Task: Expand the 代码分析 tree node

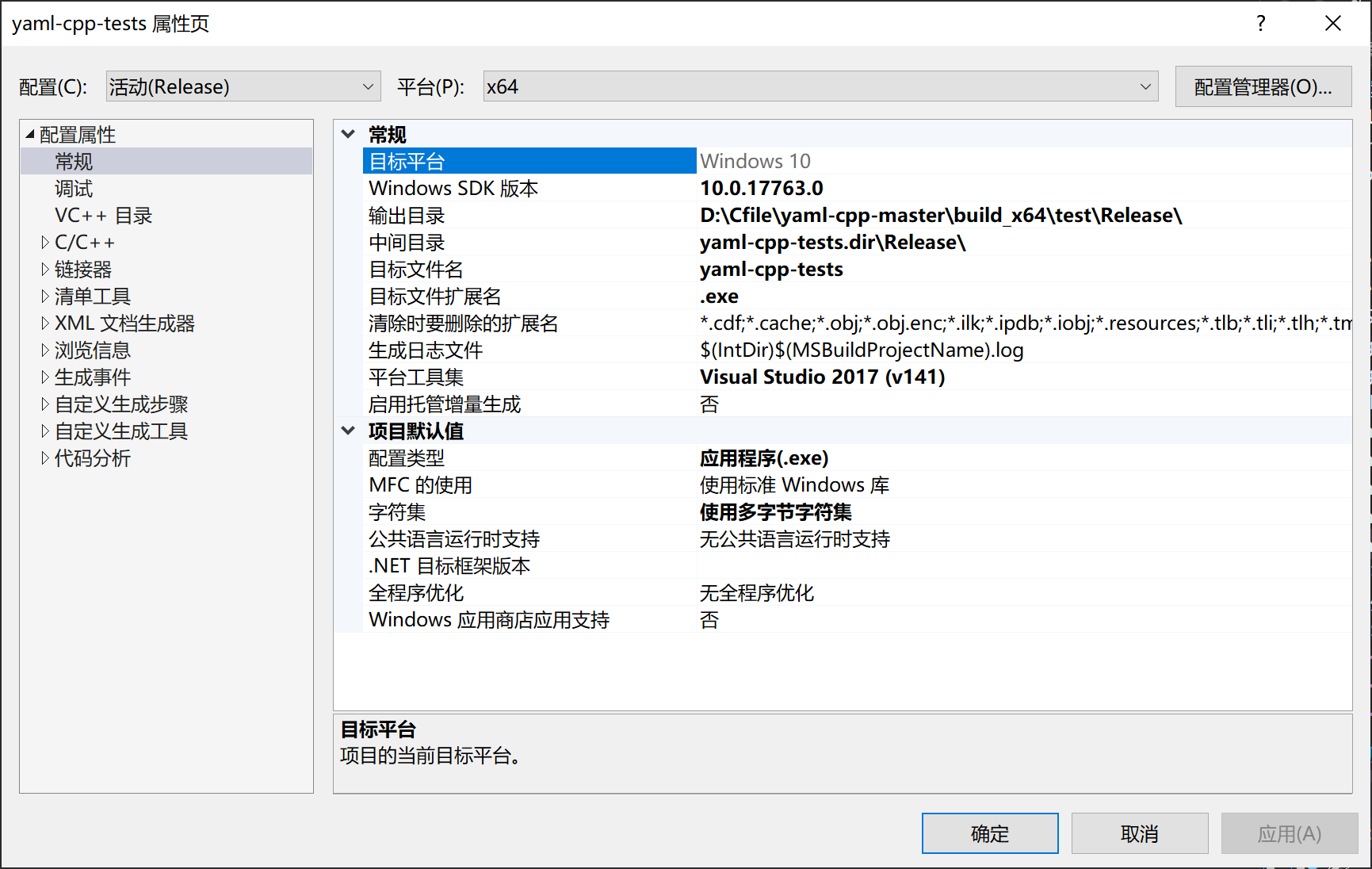Action: click(x=45, y=457)
